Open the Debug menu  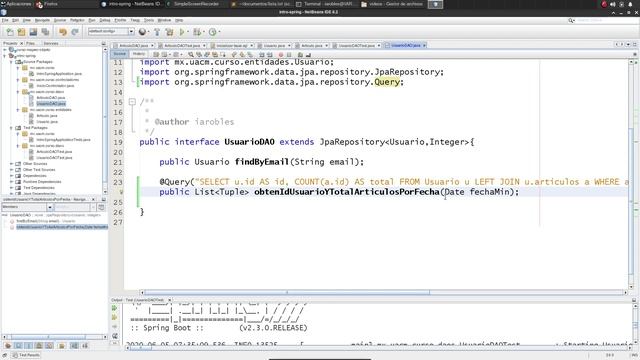(x=105, y=20)
